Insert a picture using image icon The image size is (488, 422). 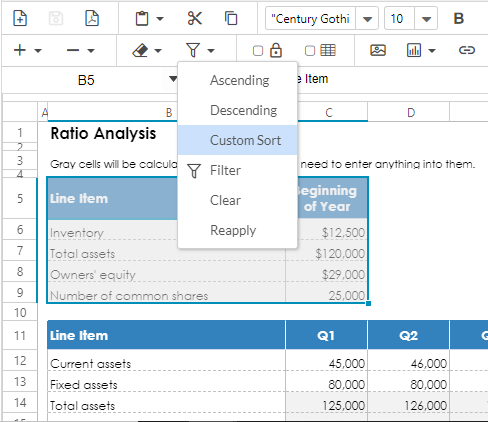378,50
